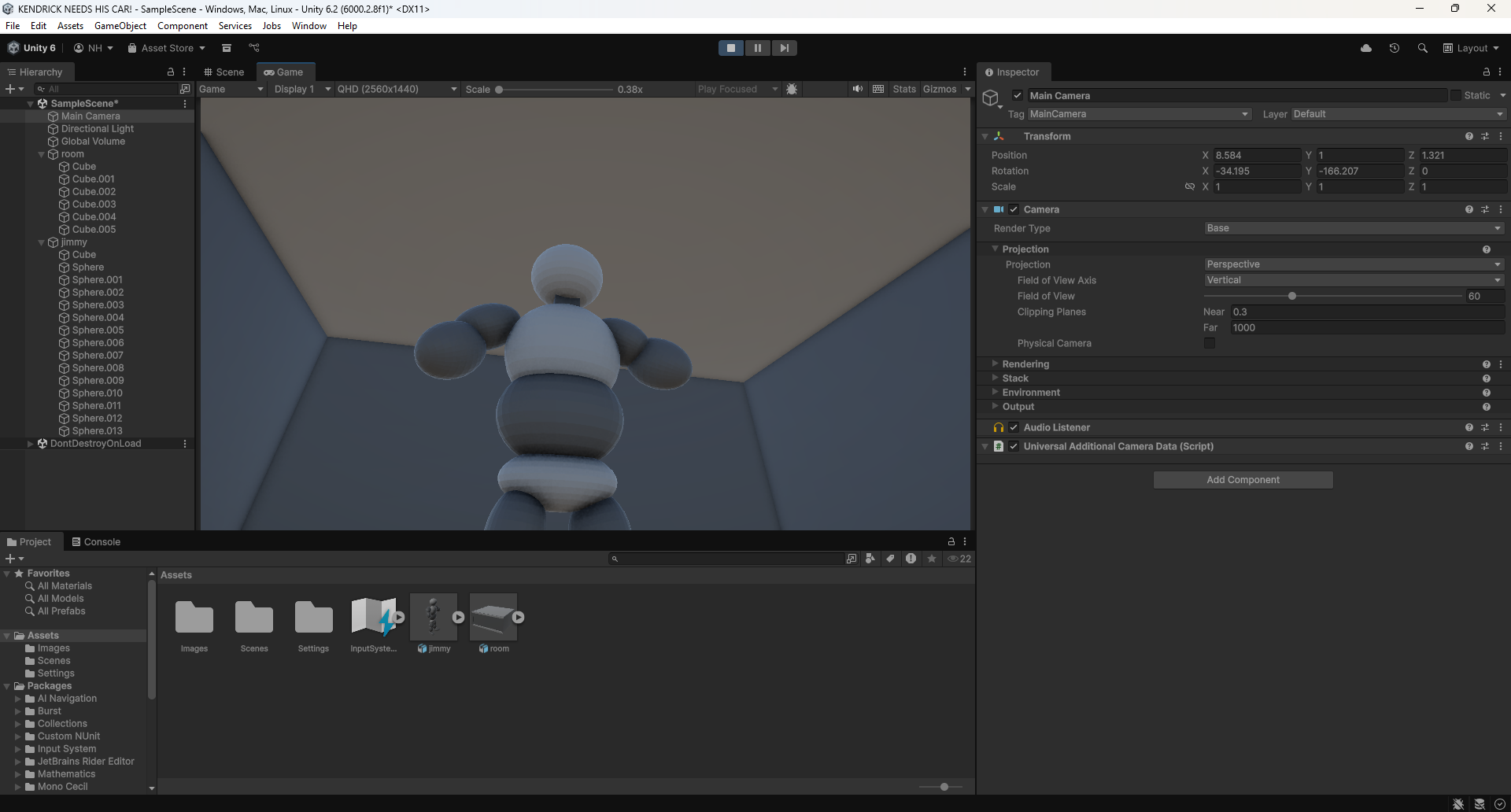This screenshot has height=812, width=1511.
Task: Open SampleScene options menu in Hierarchy
Action: 185,103
